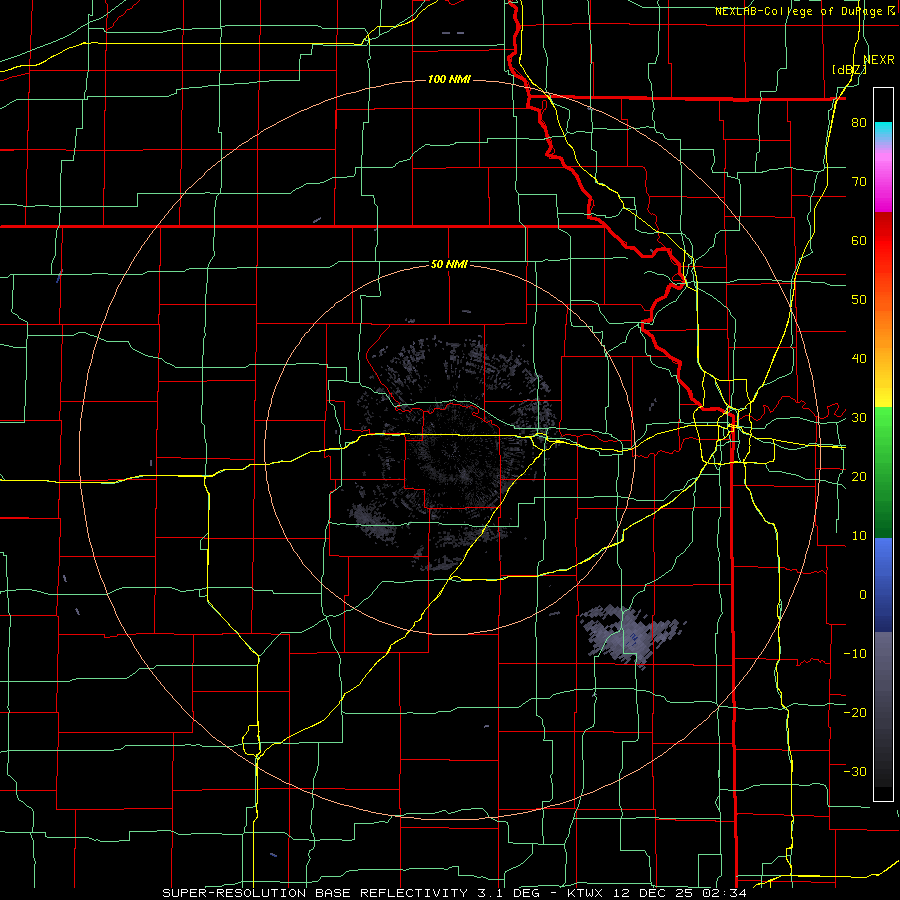Click the -30 dBZ scale value
The width and height of the screenshot is (900, 900).
[x=855, y=771]
